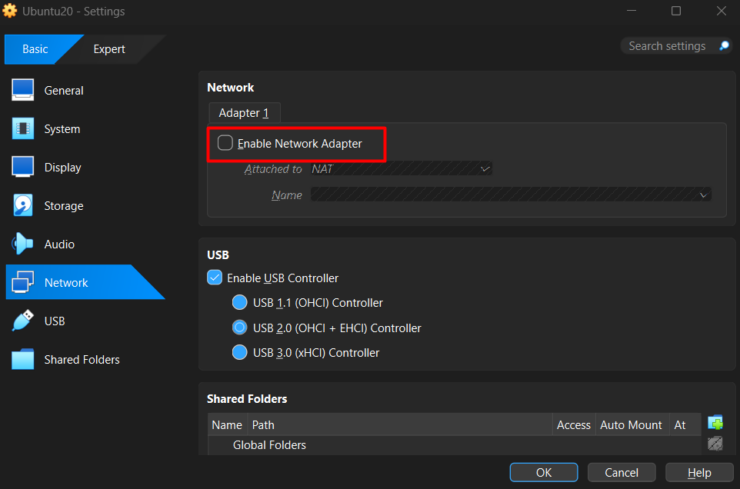Tick Enable Network Adapter checkbox
Screen dimensions: 740x489
pyautogui.click(x=225, y=143)
